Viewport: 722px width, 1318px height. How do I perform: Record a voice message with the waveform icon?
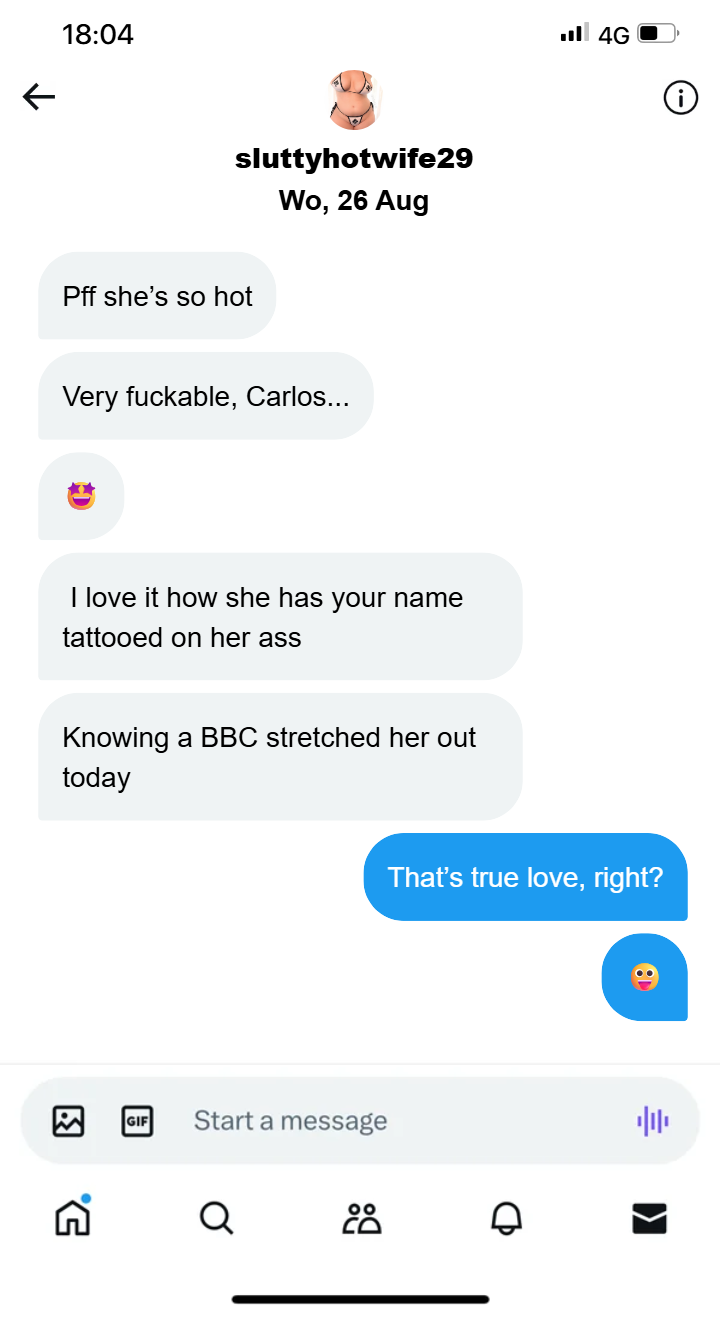click(653, 1121)
